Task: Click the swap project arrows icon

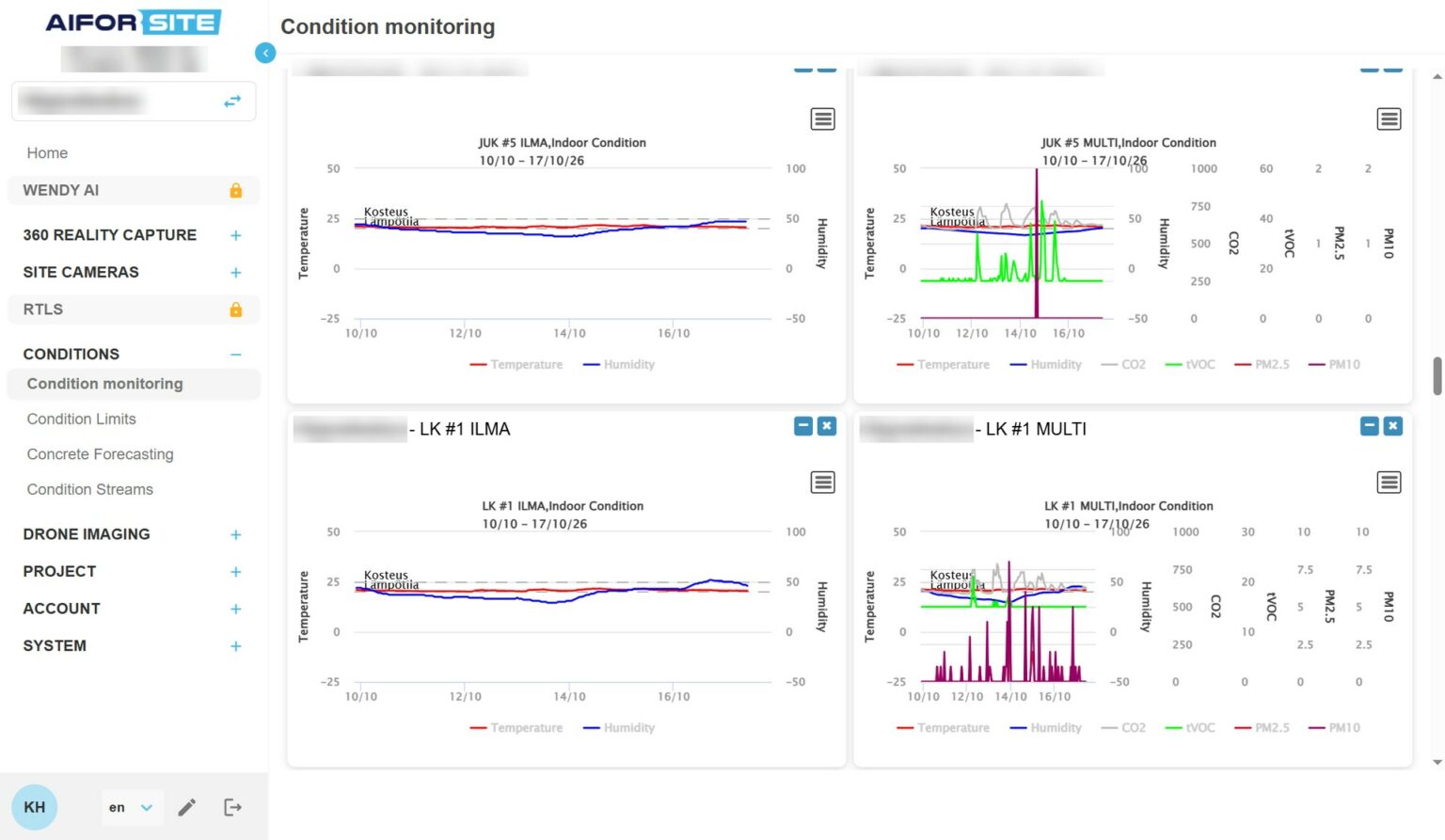Action: pyautogui.click(x=232, y=101)
